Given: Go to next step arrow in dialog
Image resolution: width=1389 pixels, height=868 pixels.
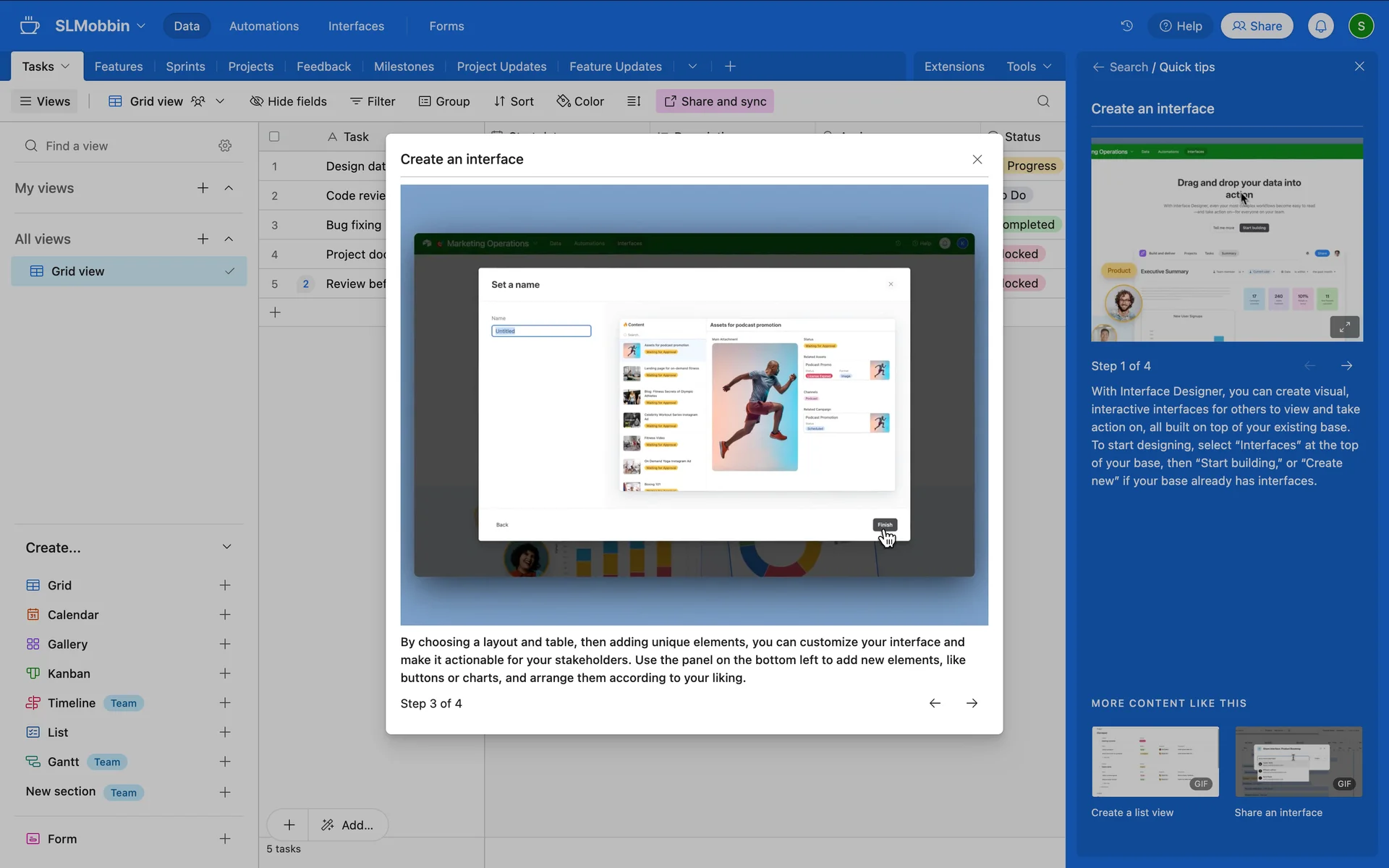Looking at the screenshot, I should coord(972,703).
